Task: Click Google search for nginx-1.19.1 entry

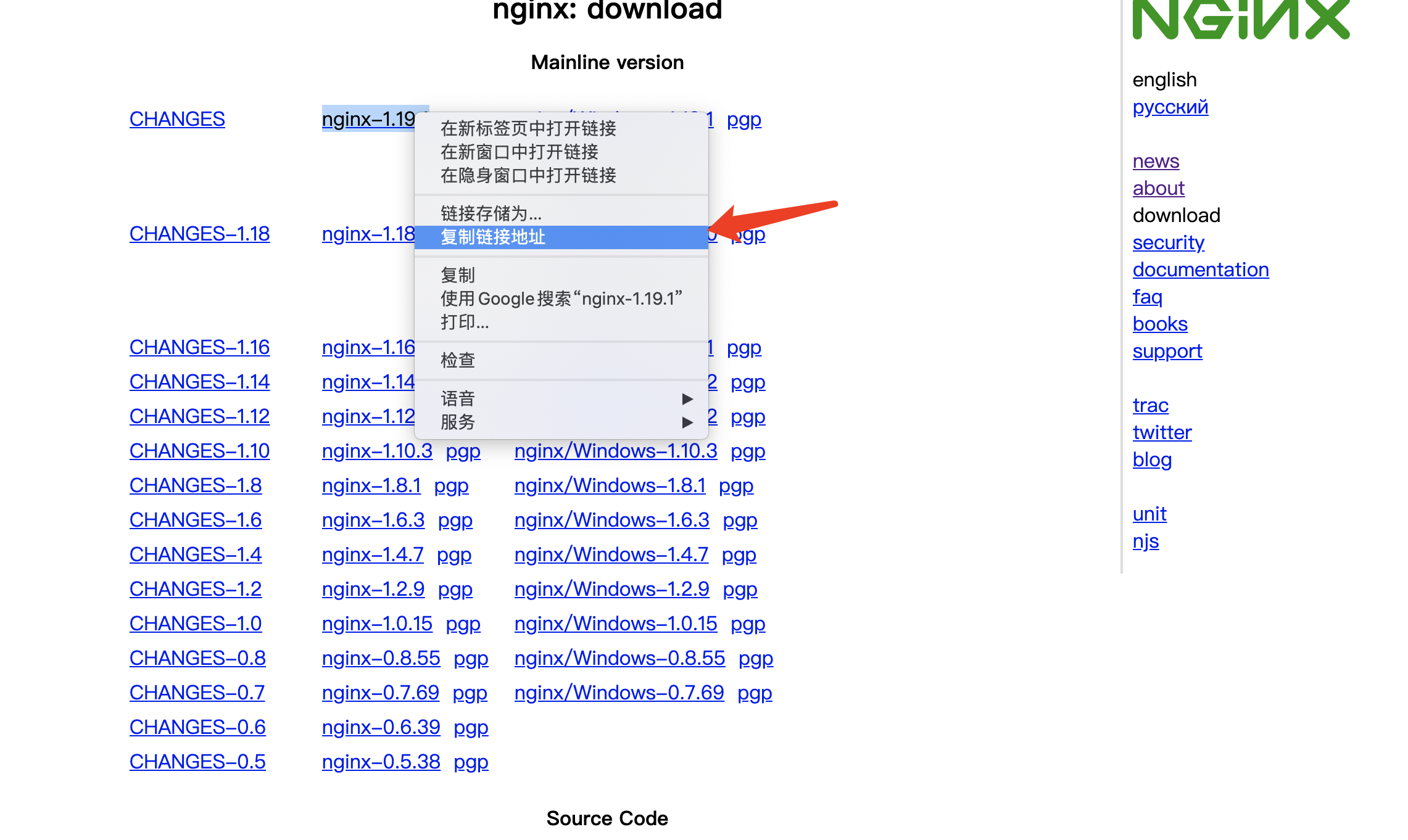Action: tap(561, 299)
